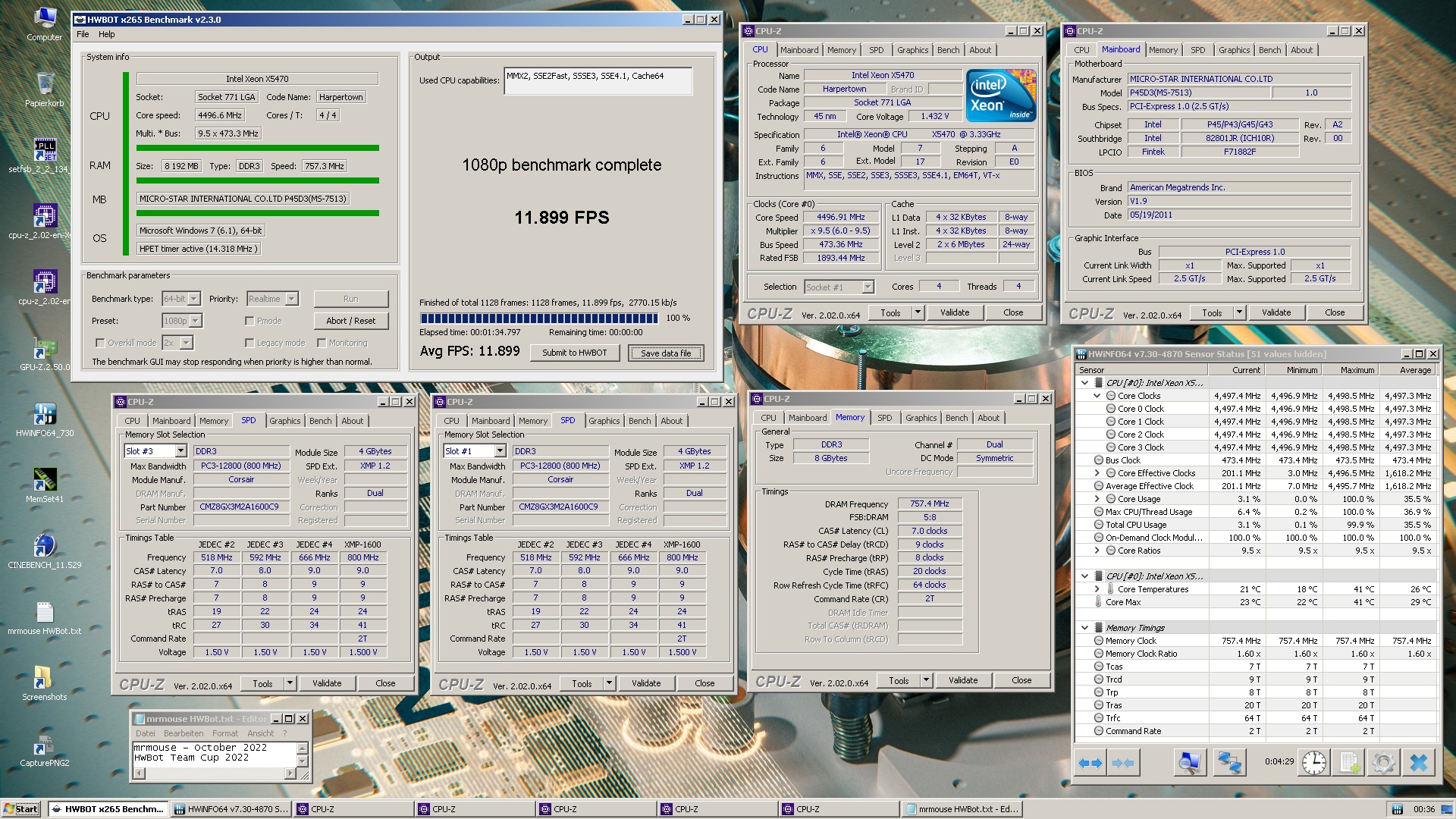Open Help menu in HWBOT x265
The width and height of the screenshot is (1456, 819).
(x=107, y=34)
